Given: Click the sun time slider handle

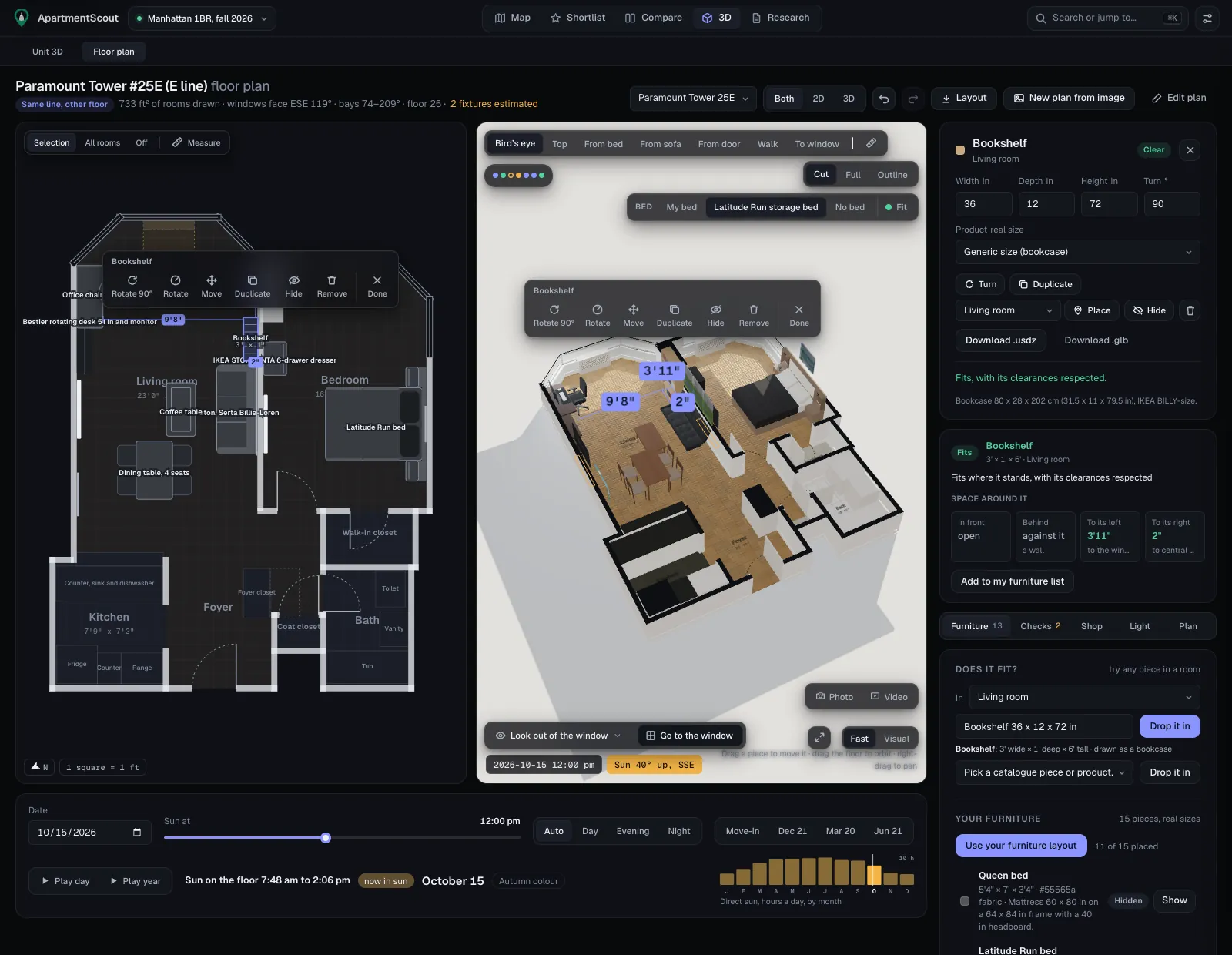Looking at the screenshot, I should point(326,838).
